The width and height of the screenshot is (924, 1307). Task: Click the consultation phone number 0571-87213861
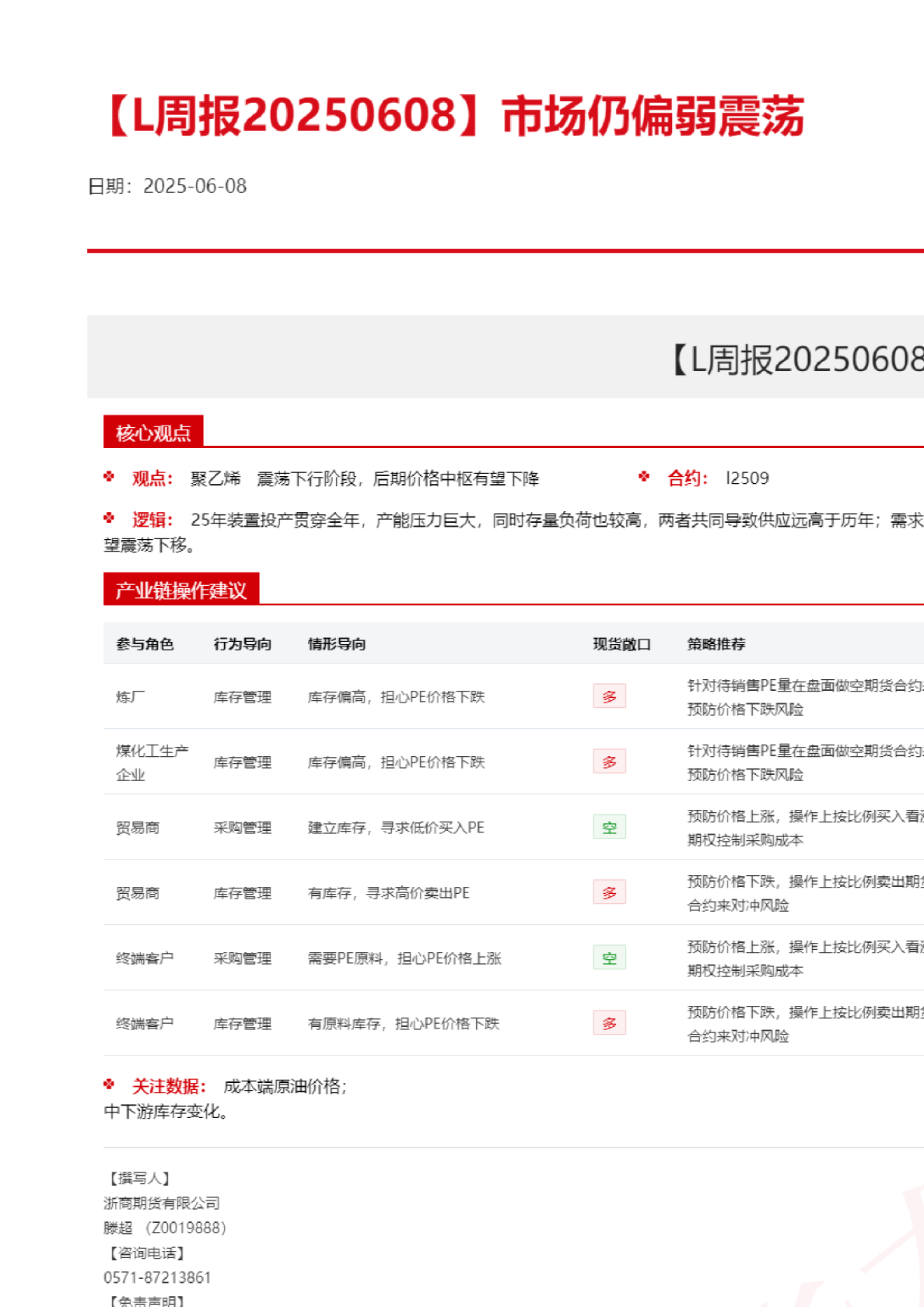click(157, 1277)
